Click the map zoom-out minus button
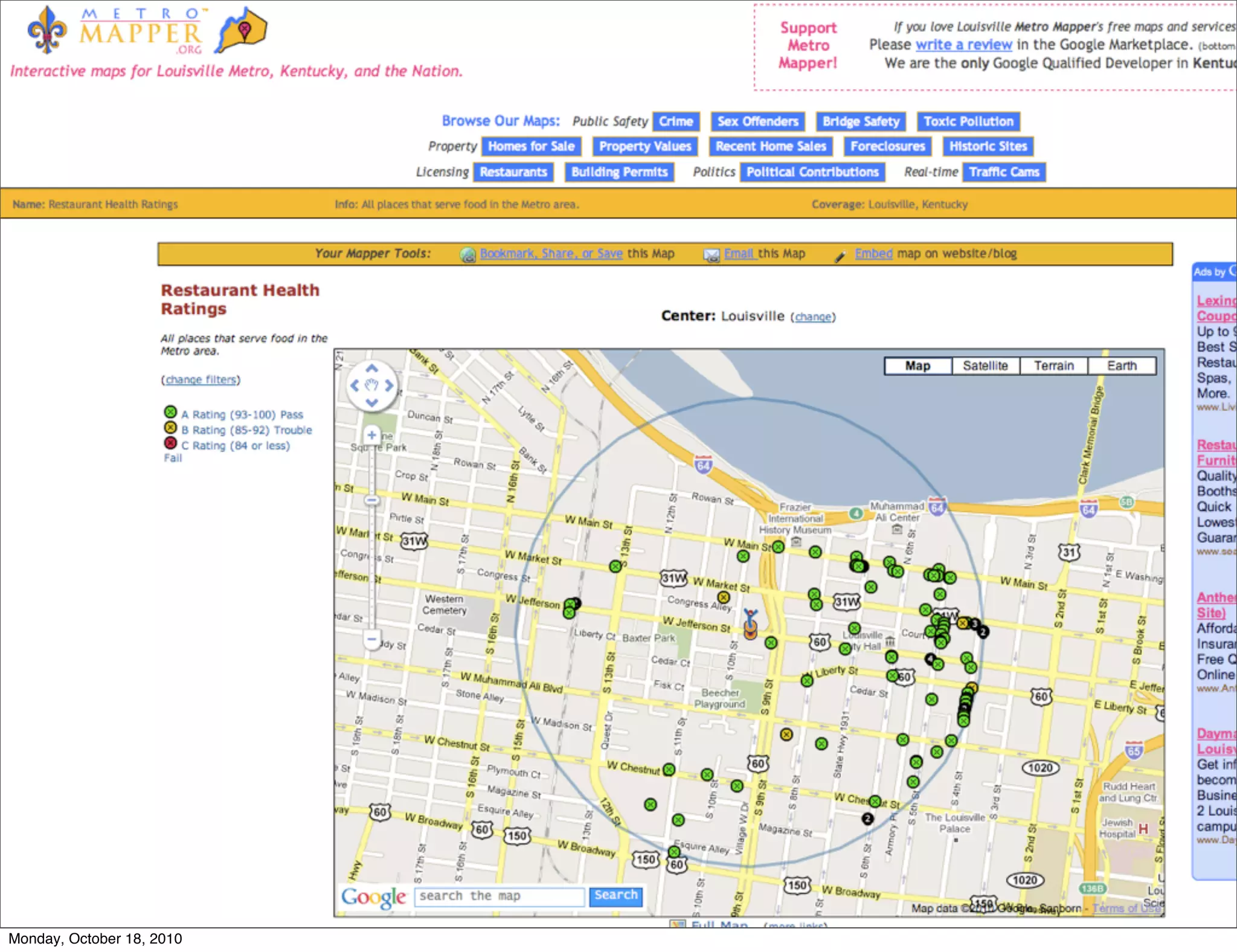 pos(371,638)
